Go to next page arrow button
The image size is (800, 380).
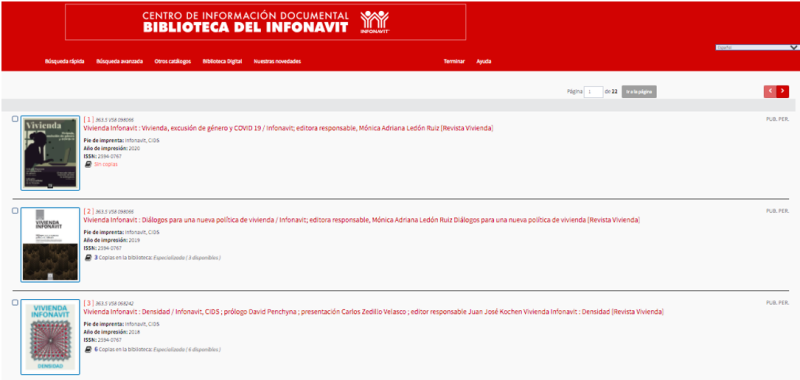(x=783, y=91)
